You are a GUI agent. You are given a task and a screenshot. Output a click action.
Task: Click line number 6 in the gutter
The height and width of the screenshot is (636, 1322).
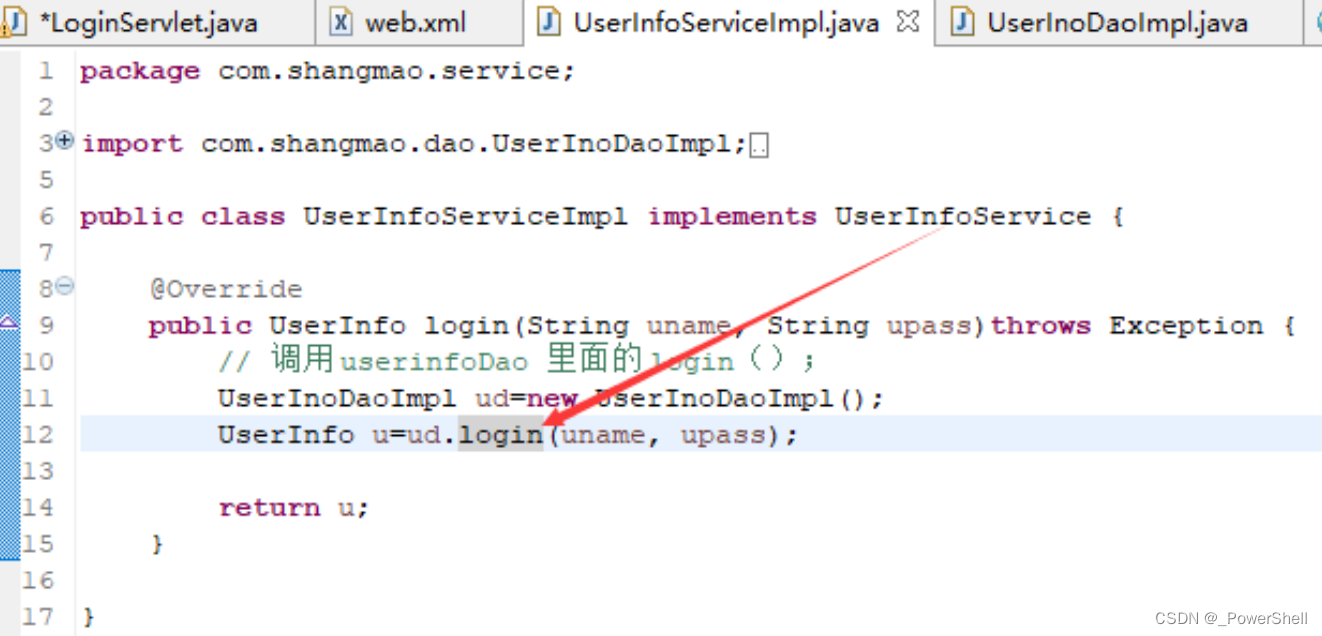(46, 217)
